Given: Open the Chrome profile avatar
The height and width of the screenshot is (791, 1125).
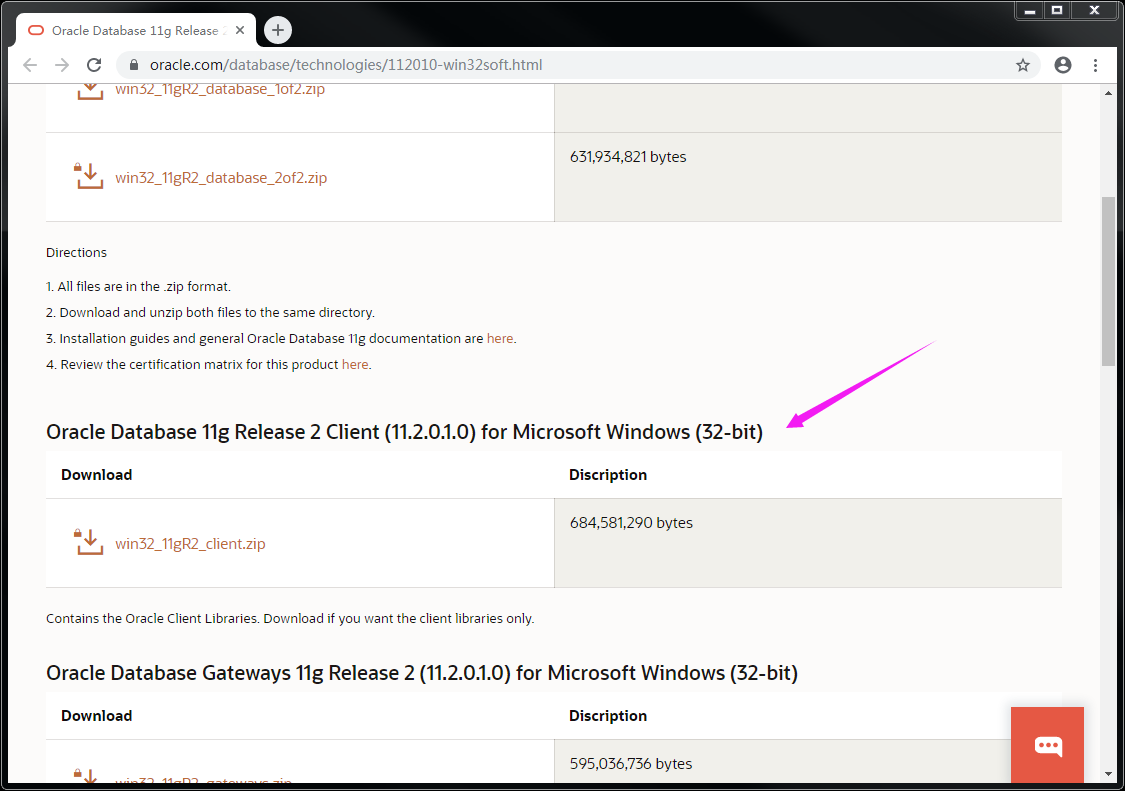Looking at the screenshot, I should 1063,65.
